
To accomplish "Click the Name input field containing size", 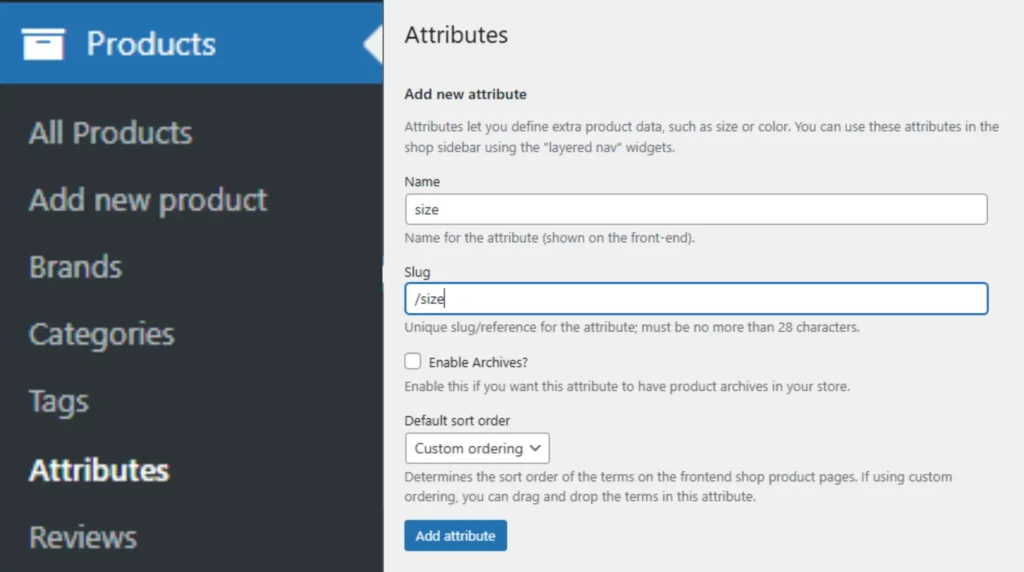I will [696, 209].
